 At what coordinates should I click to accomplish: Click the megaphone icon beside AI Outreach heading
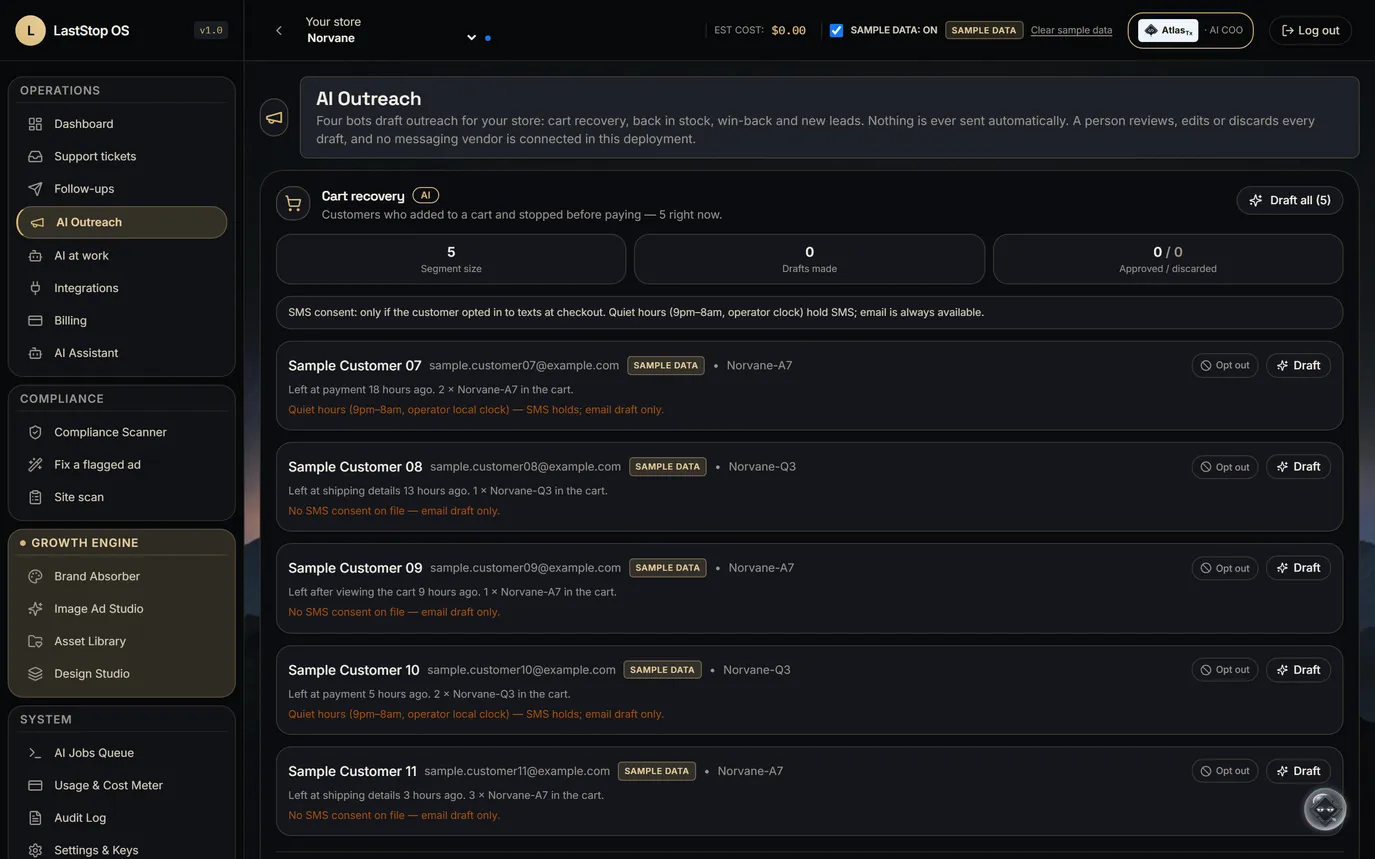pos(274,118)
